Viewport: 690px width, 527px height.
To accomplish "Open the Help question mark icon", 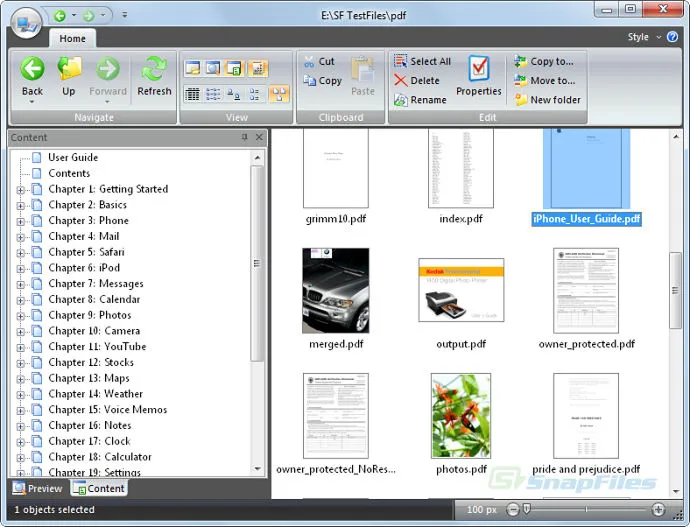I will pyautogui.click(x=672, y=37).
